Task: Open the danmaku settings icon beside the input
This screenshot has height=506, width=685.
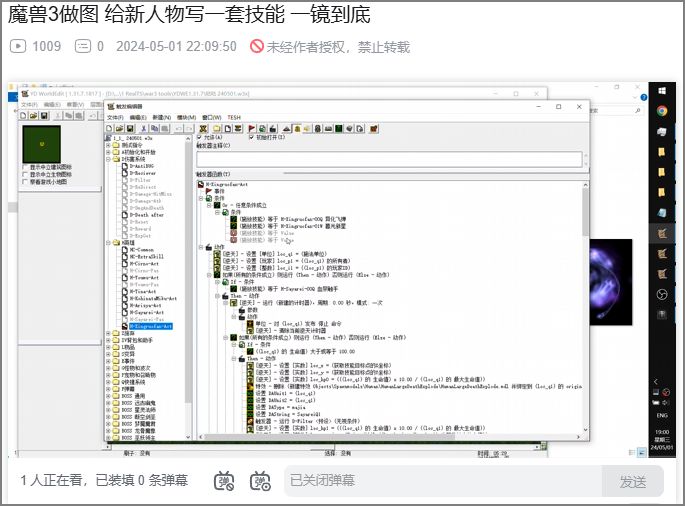Action: tap(260, 481)
